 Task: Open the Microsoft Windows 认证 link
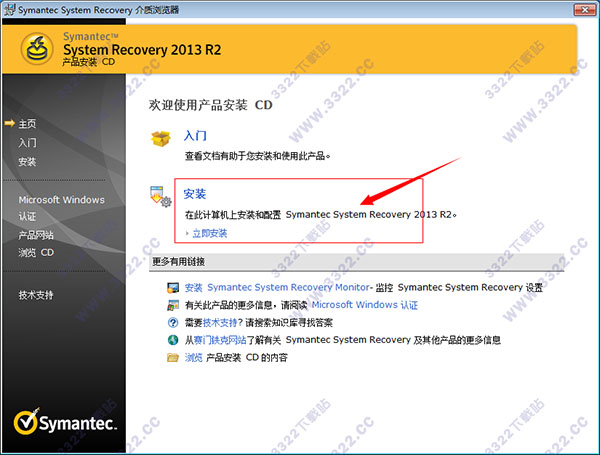(365, 305)
